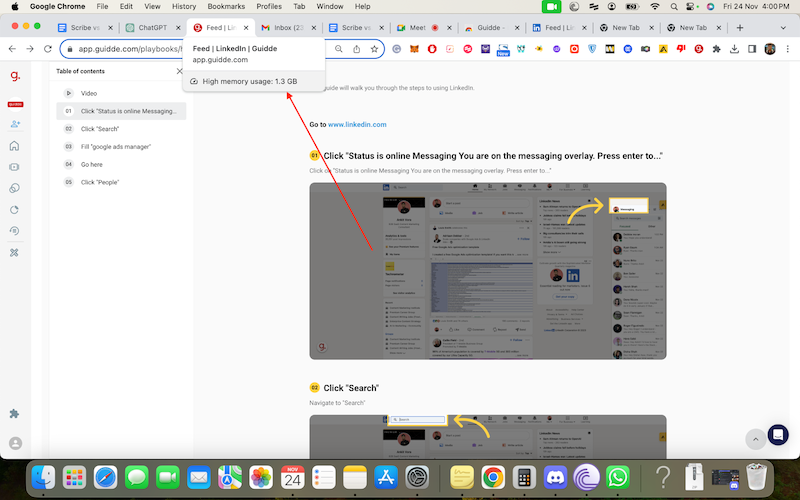This screenshot has height=500, width=800.
Task: Click the zoom magnifier icon in address bar
Action: [339, 49]
